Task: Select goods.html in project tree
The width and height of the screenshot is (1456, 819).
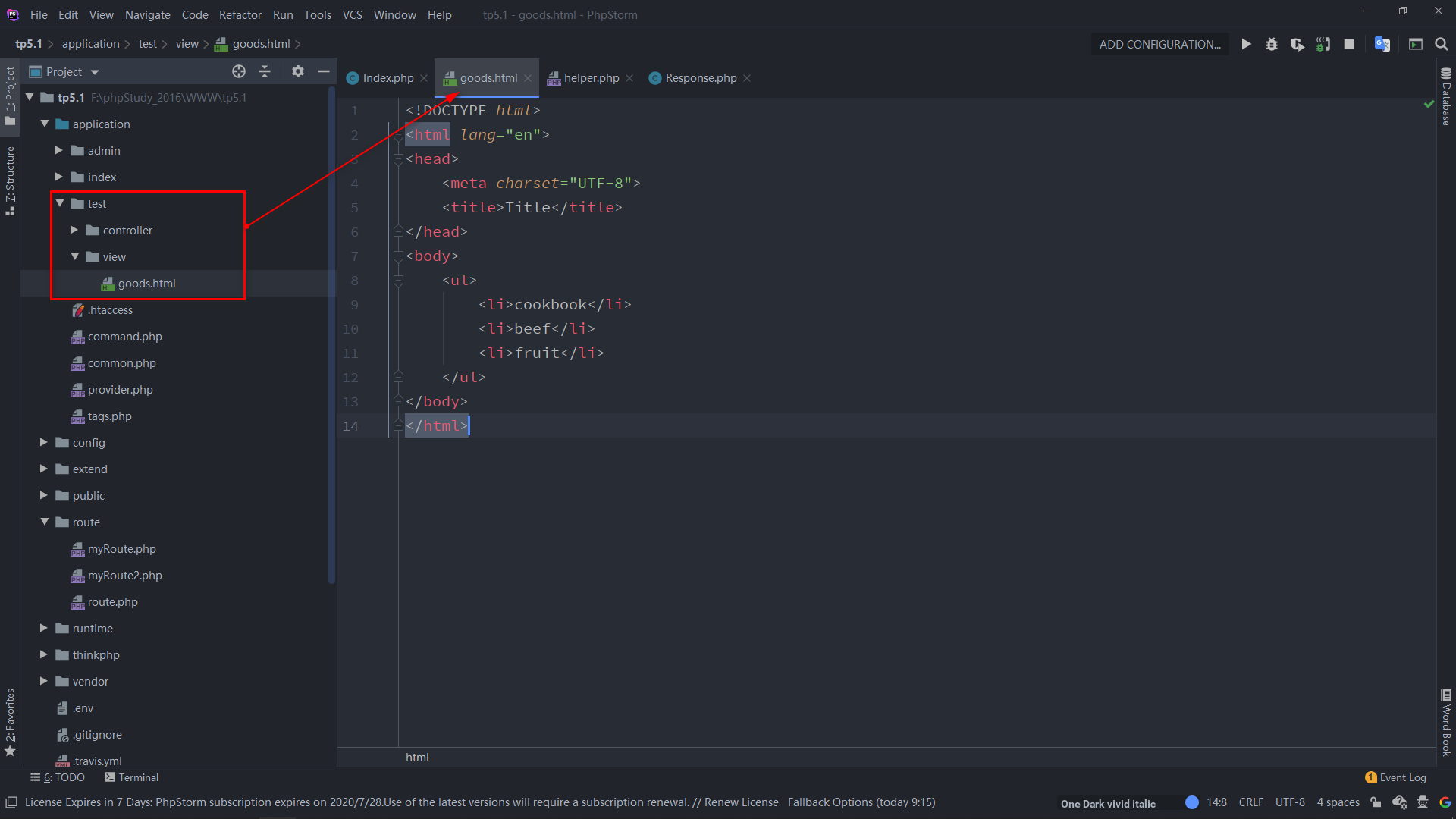Action: pyautogui.click(x=146, y=283)
